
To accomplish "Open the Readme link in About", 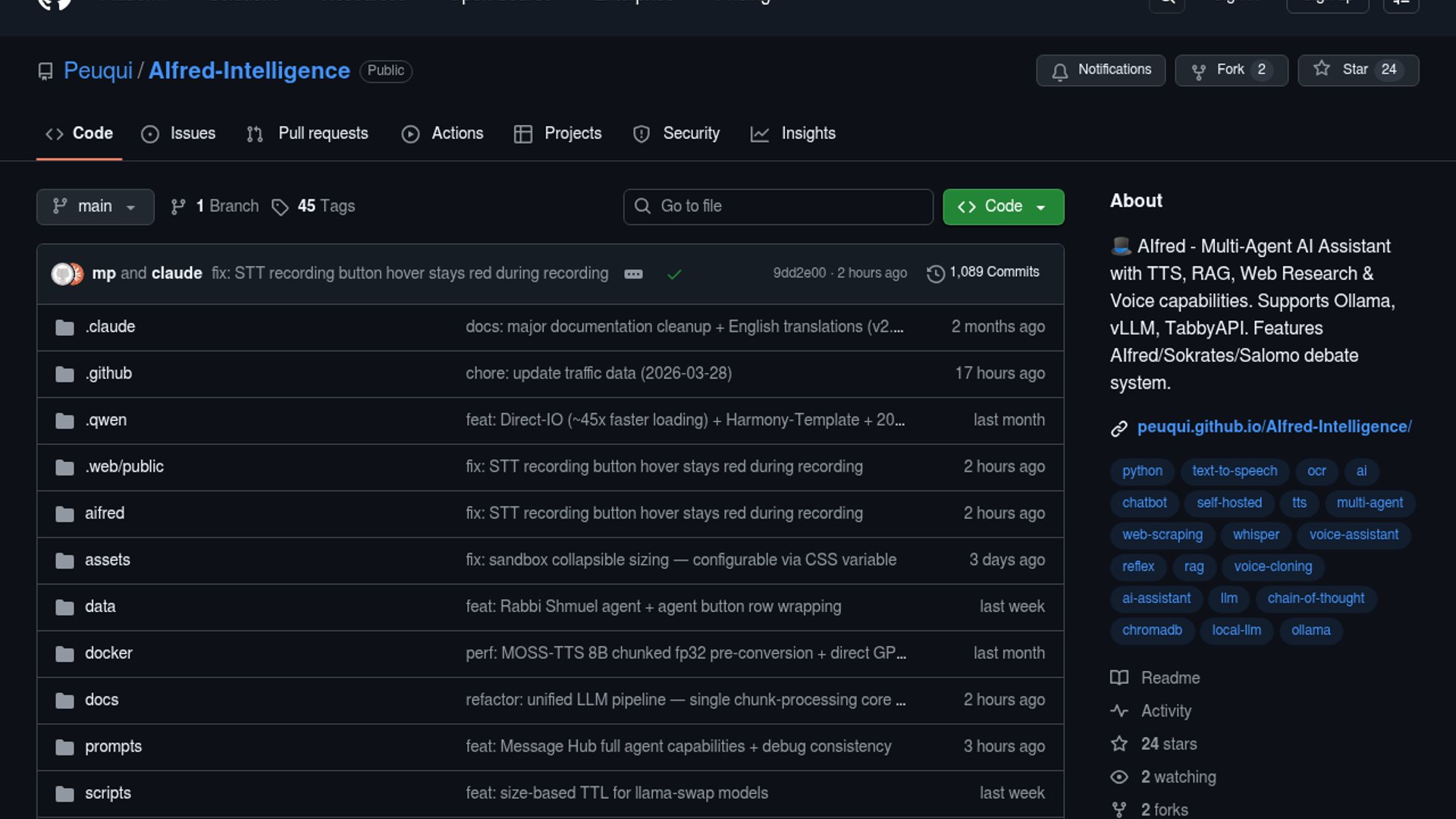I will (x=1170, y=678).
